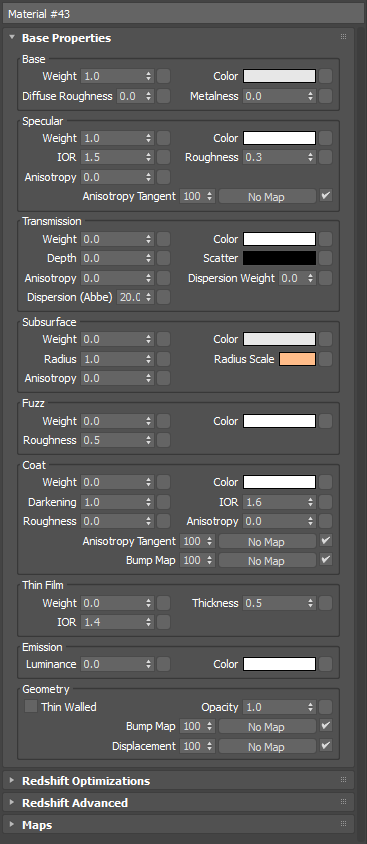
Task: Click the Specular Weight map slot button
Action: click(164, 138)
